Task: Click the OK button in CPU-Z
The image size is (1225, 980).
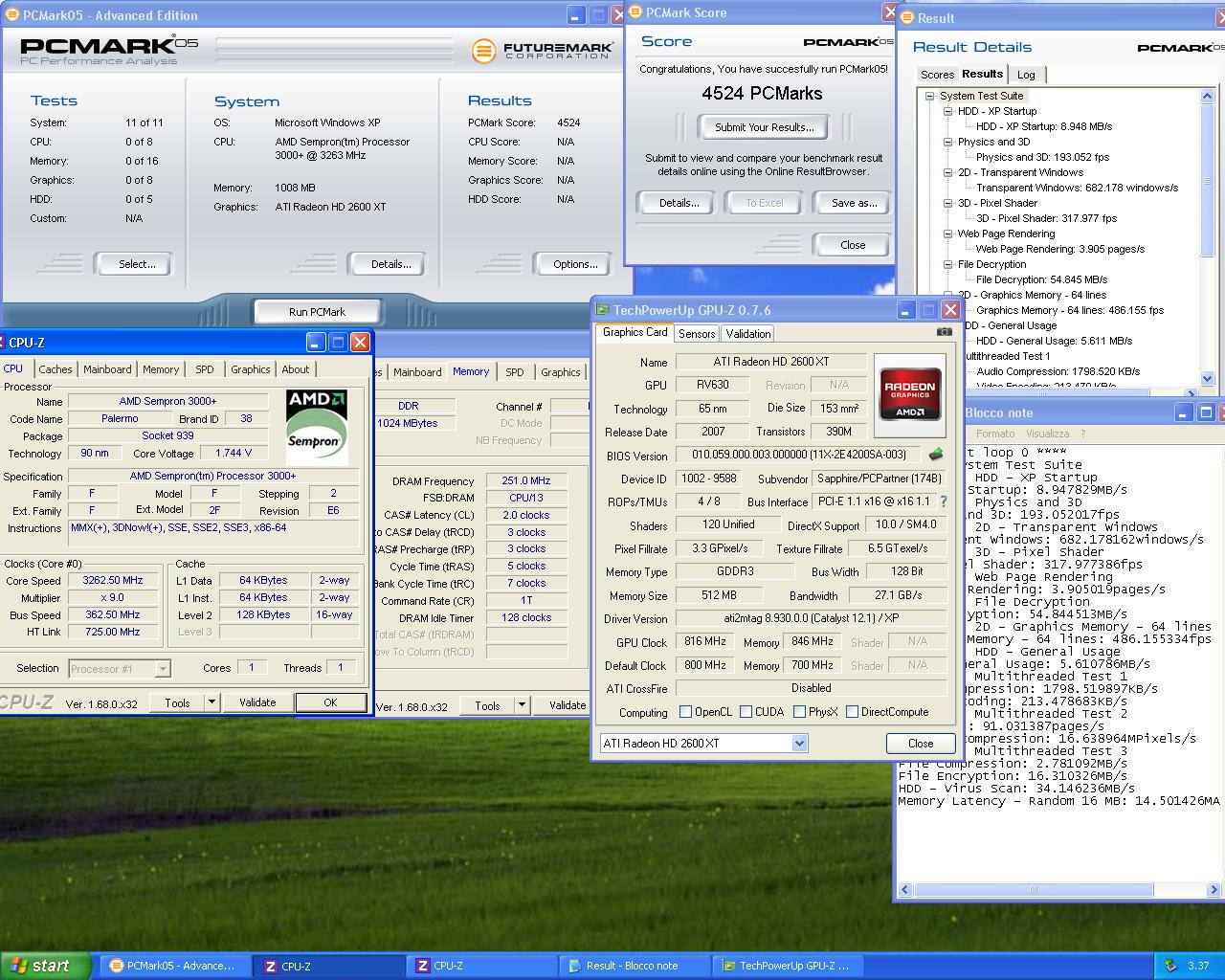Action: 330,702
